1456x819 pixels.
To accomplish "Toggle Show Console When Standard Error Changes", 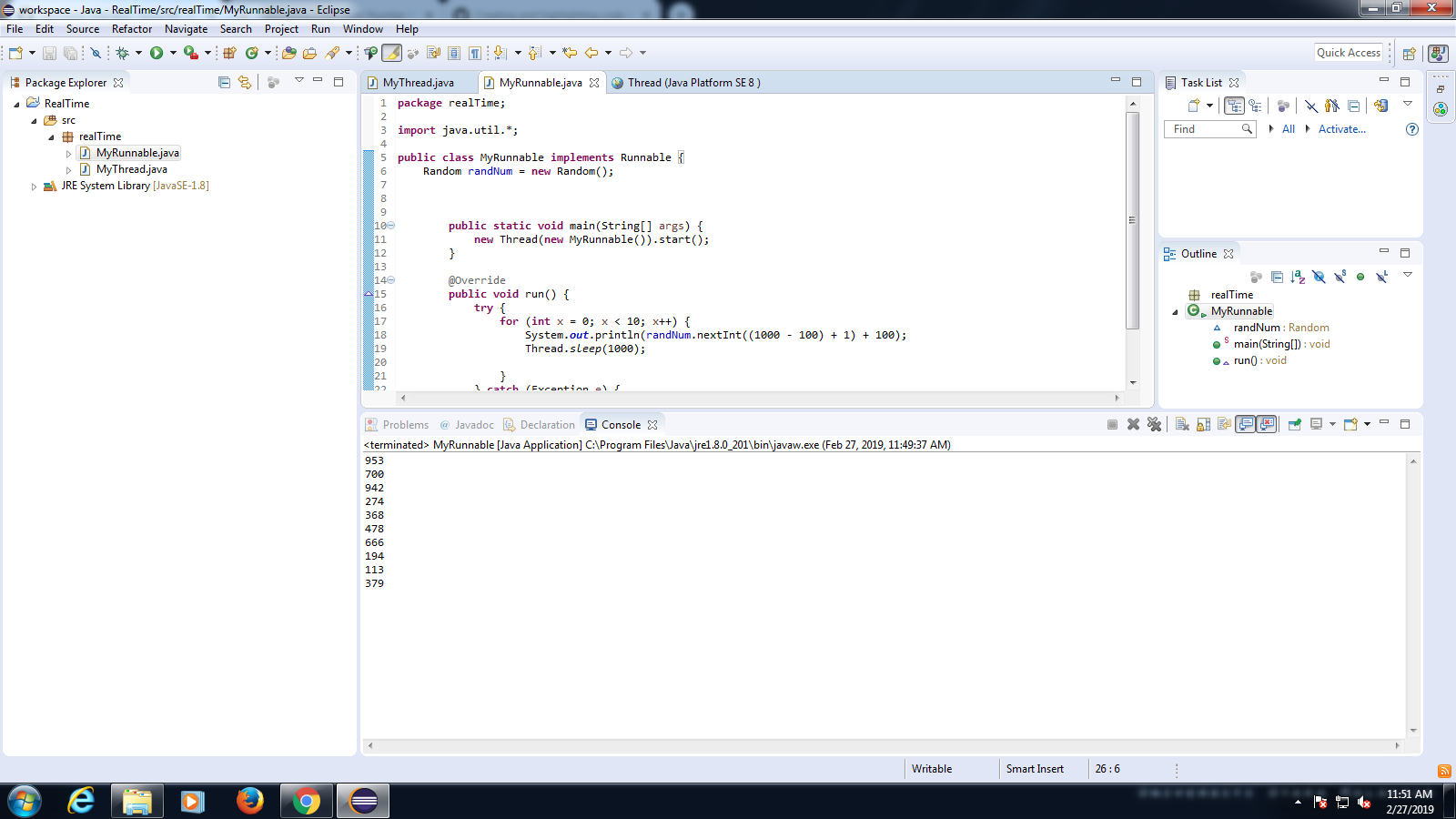I will pyautogui.click(x=1267, y=424).
